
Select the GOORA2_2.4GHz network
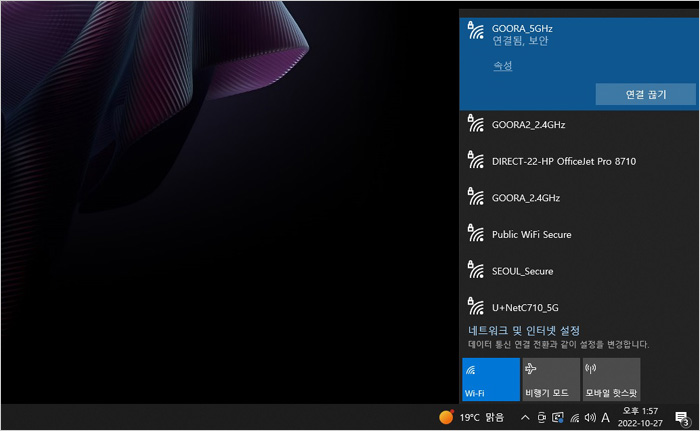[528, 125]
